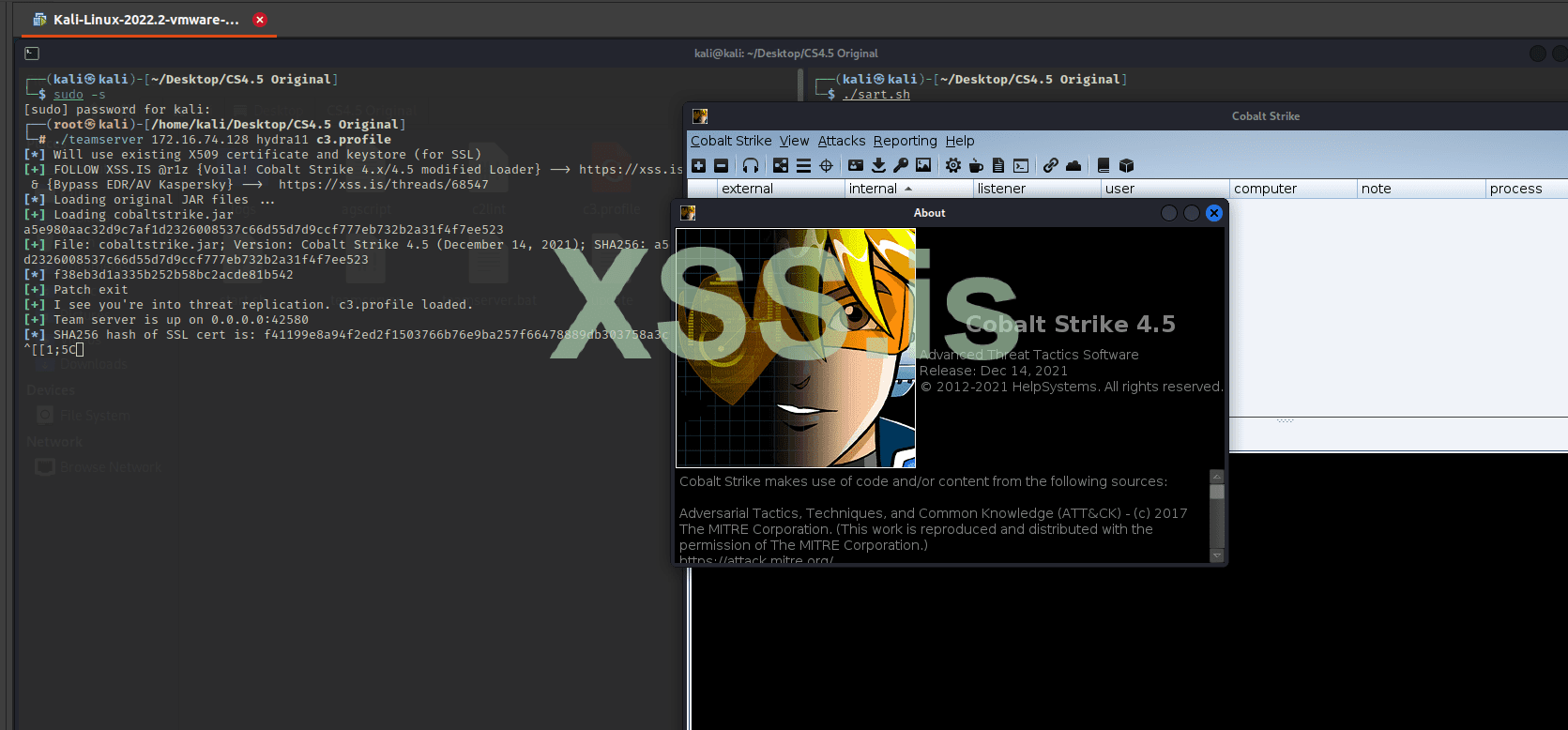The image size is (1568, 730).
Task: Switch to the Pivot Graph view
Action: point(781,166)
